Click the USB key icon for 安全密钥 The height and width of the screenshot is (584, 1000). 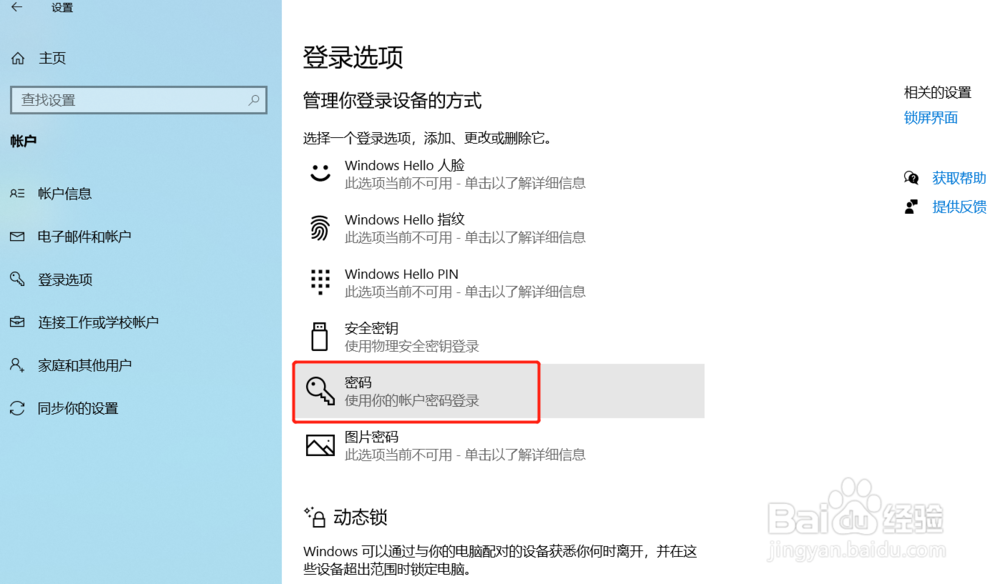pyautogui.click(x=320, y=336)
